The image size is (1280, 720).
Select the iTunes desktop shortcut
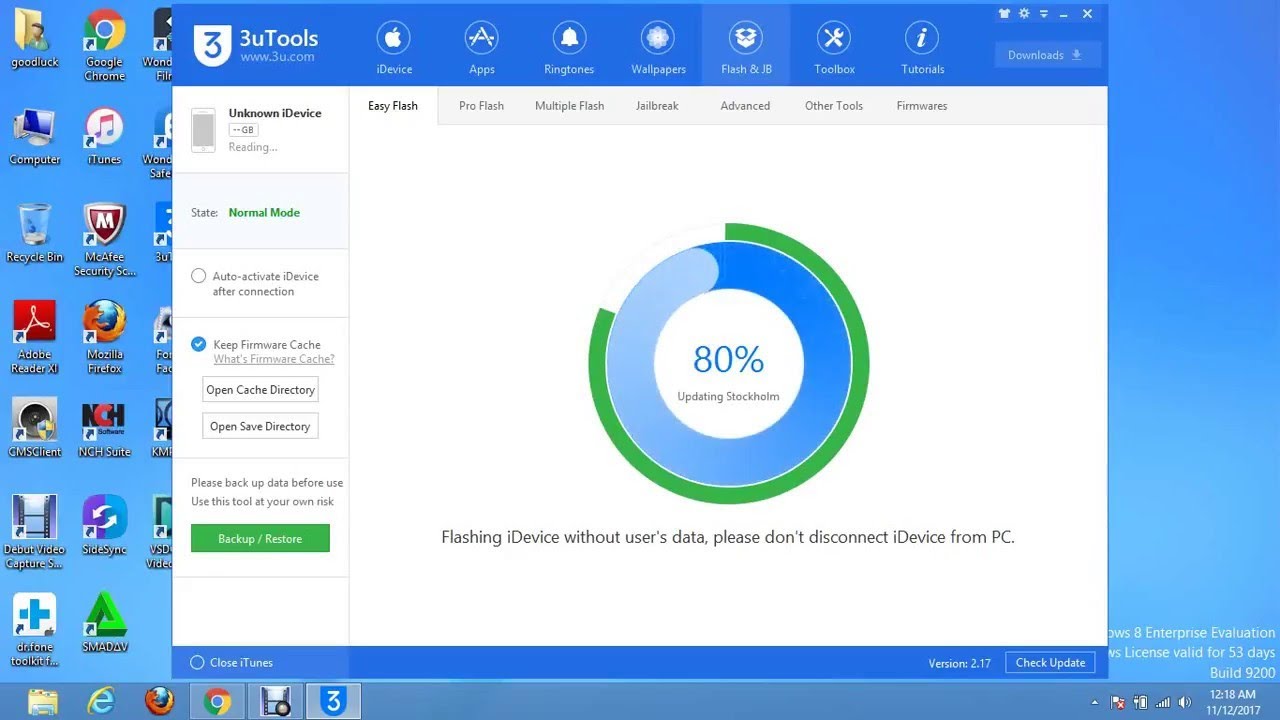click(x=104, y=137)
